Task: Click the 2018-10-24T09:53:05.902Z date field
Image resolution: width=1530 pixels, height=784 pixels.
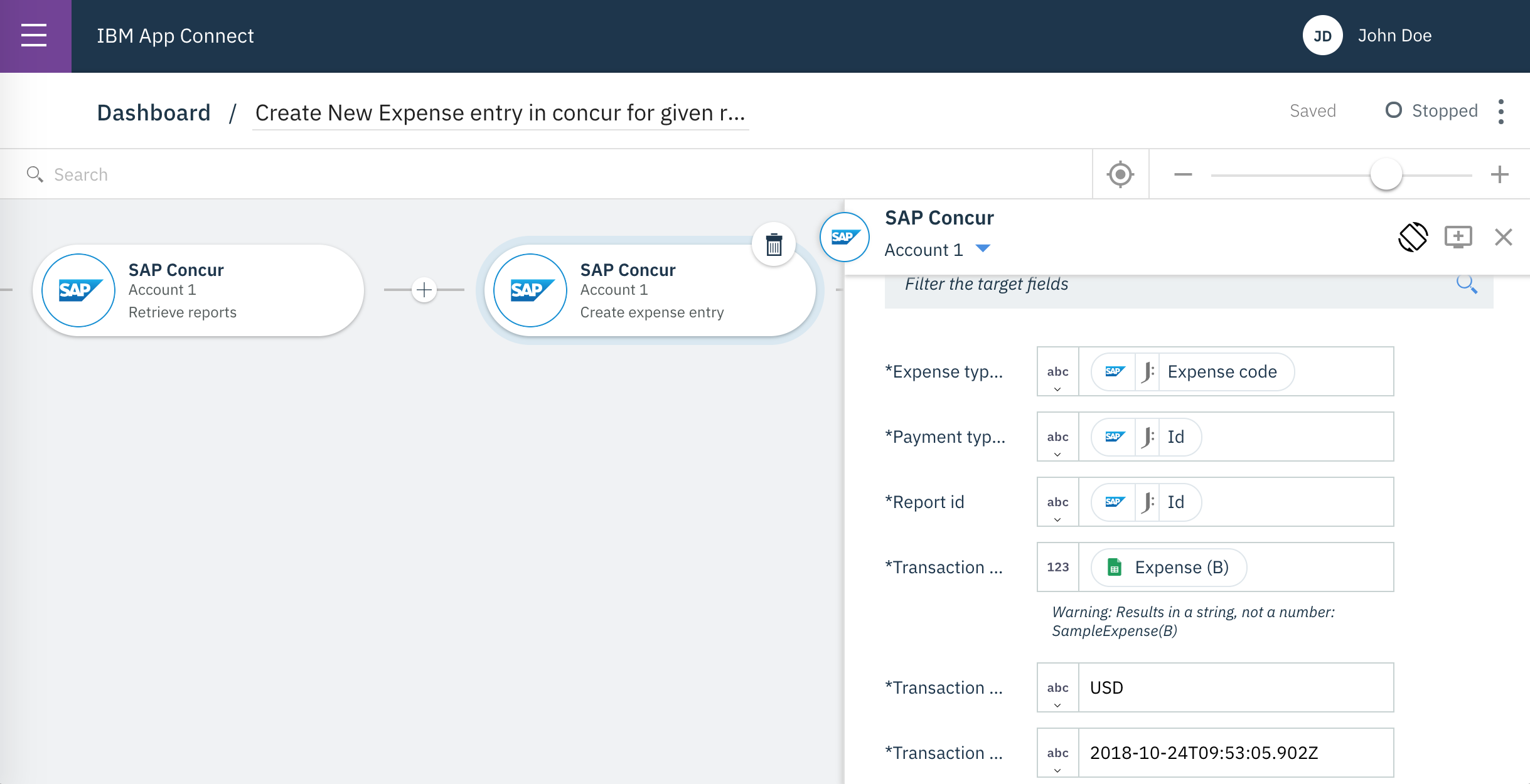Action: coord(1236,753)
